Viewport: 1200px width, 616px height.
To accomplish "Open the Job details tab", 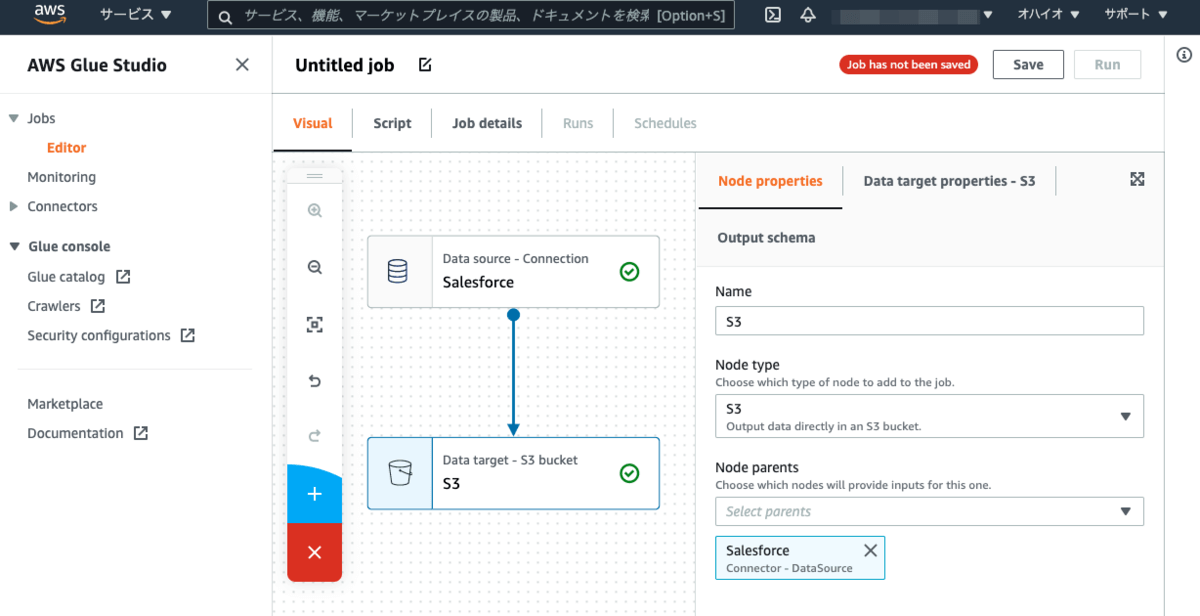I will (487, 123).
